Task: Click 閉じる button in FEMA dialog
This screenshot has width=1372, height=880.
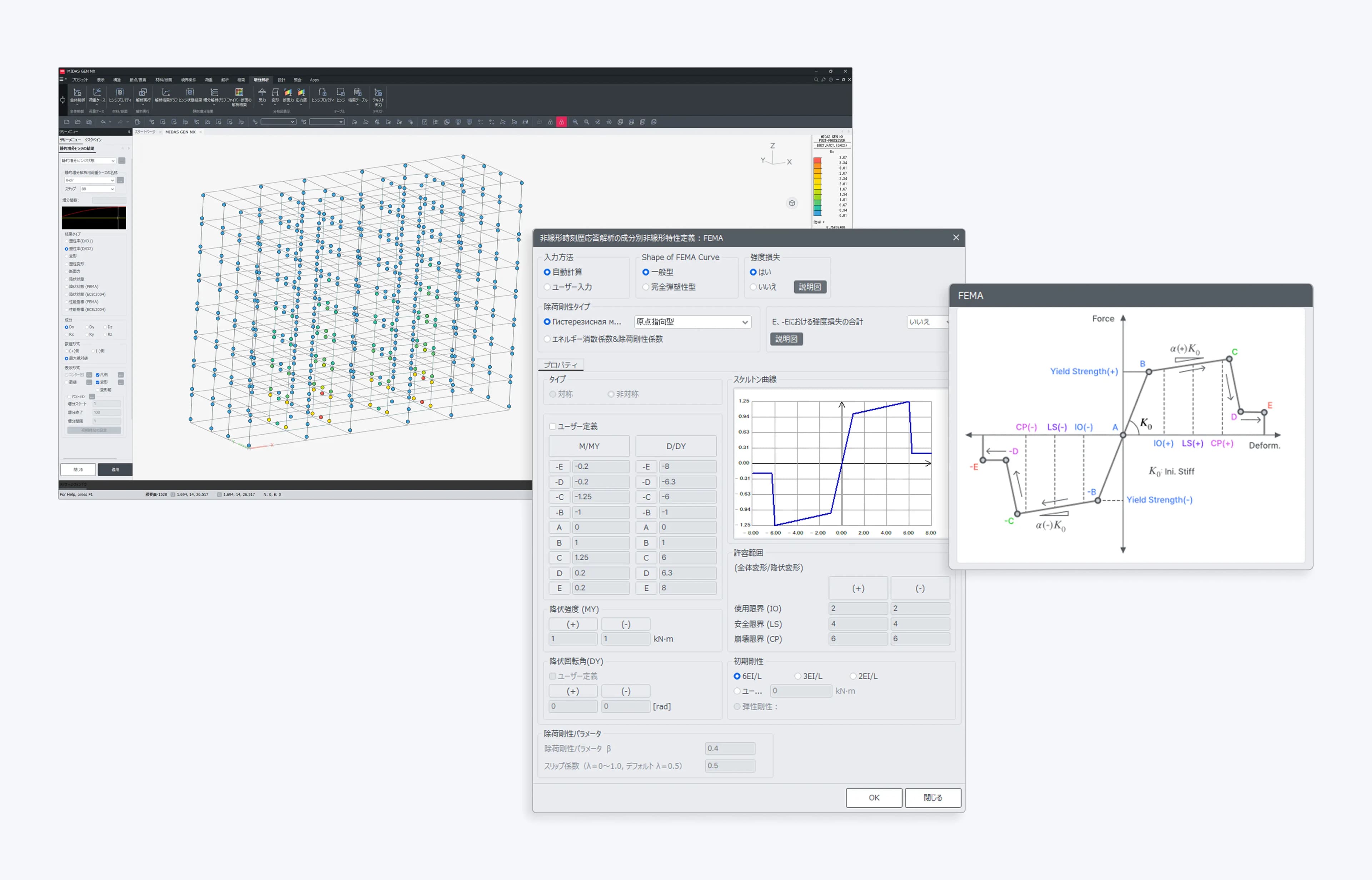Action: 933,797
